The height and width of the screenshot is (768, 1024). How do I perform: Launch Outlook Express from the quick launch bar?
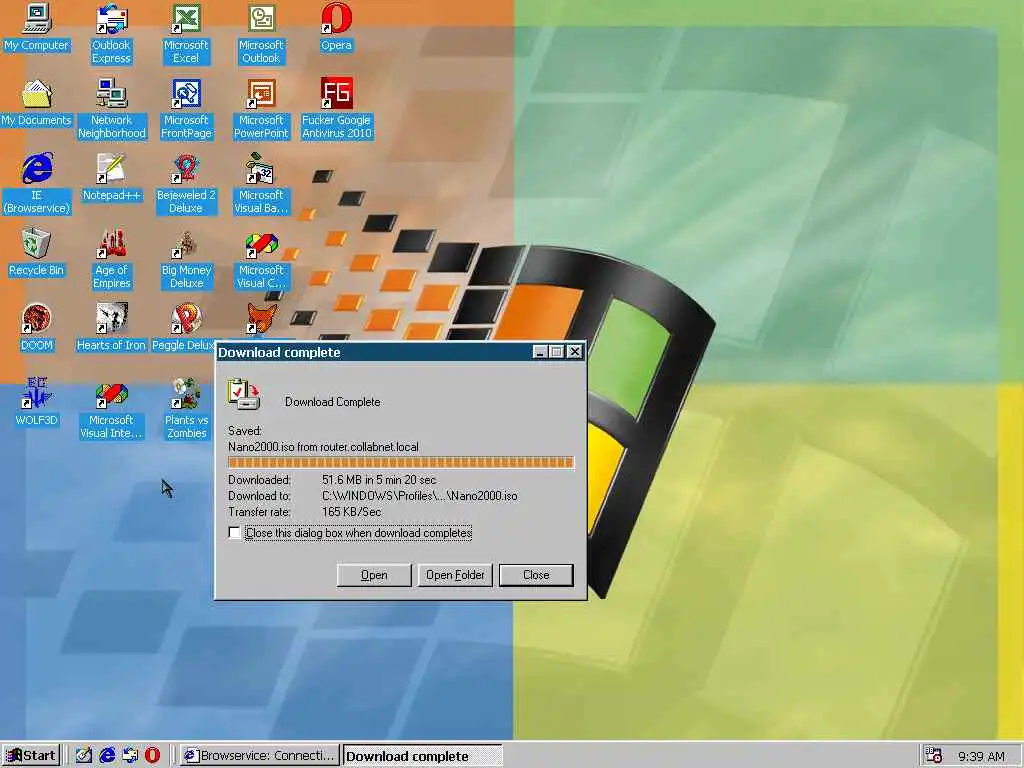[x=130, y=755]
